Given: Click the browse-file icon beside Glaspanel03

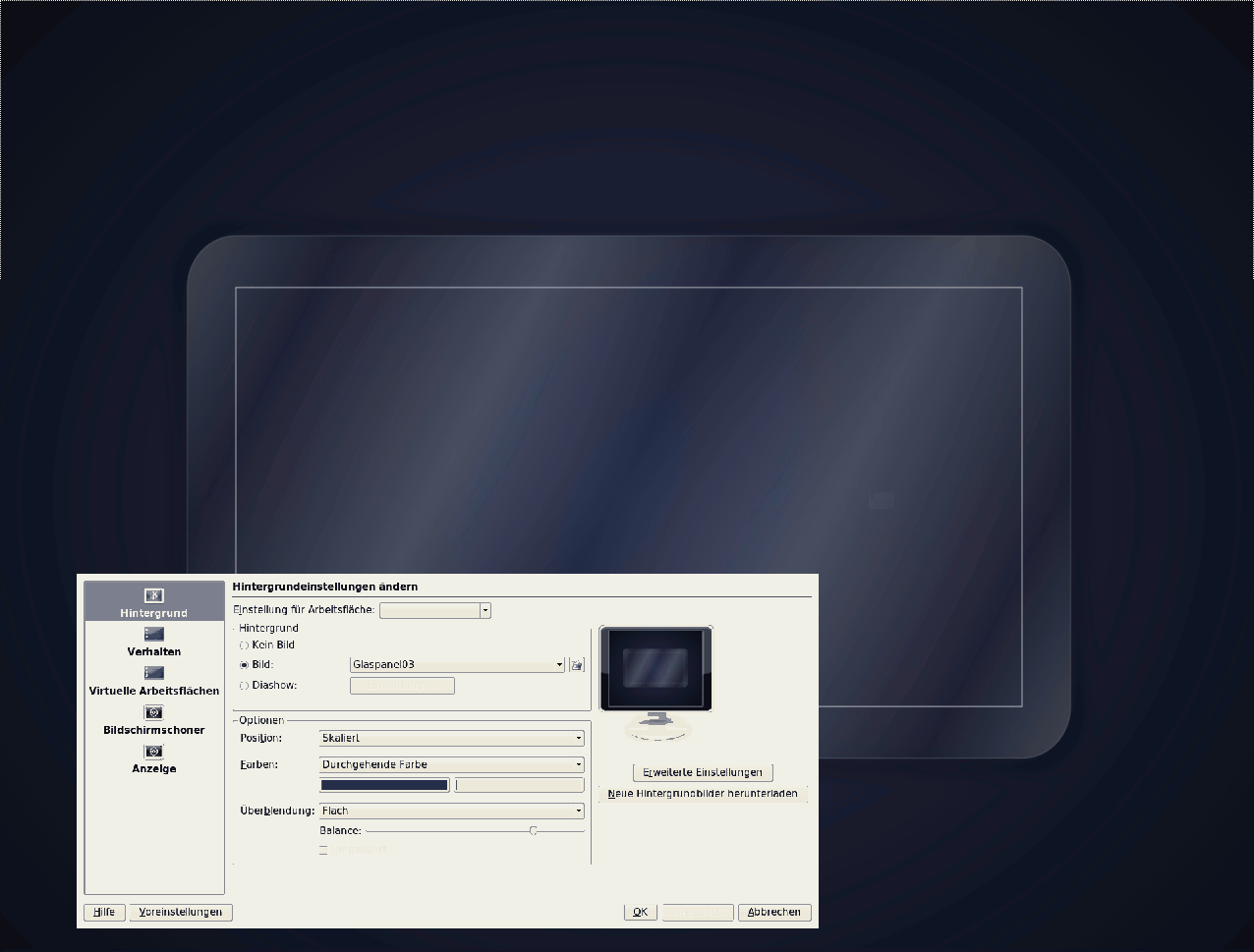Looking at the screenshot, I should [577, 665].
